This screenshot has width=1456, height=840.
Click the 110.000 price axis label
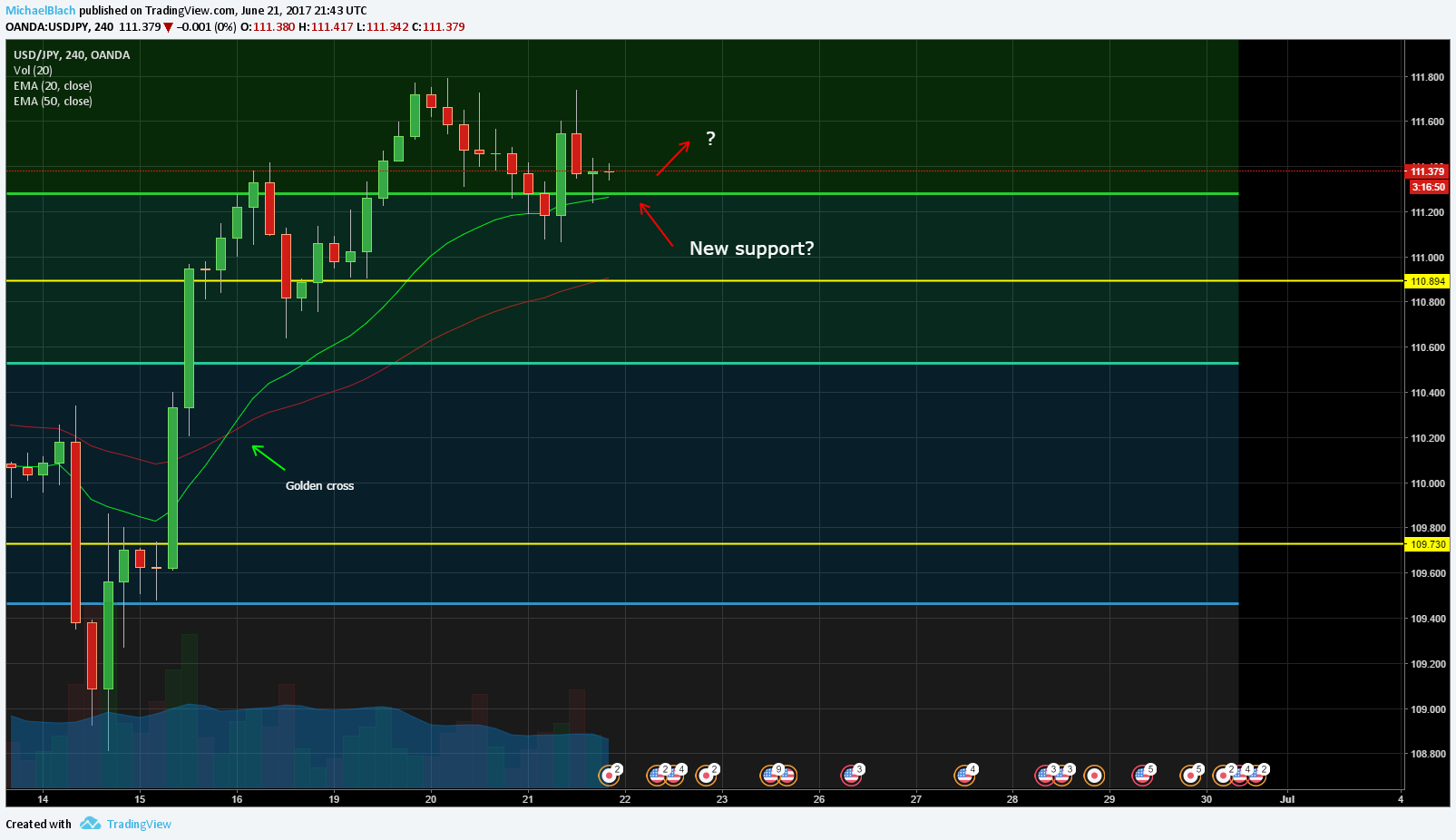tap(1427, 483)
